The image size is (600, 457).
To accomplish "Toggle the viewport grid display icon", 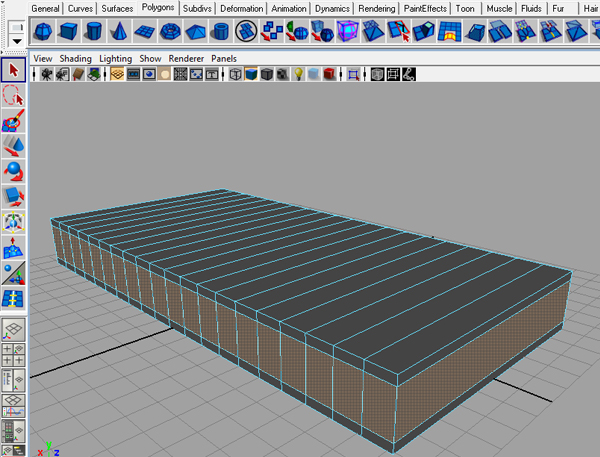I will [x=117, y=75].
